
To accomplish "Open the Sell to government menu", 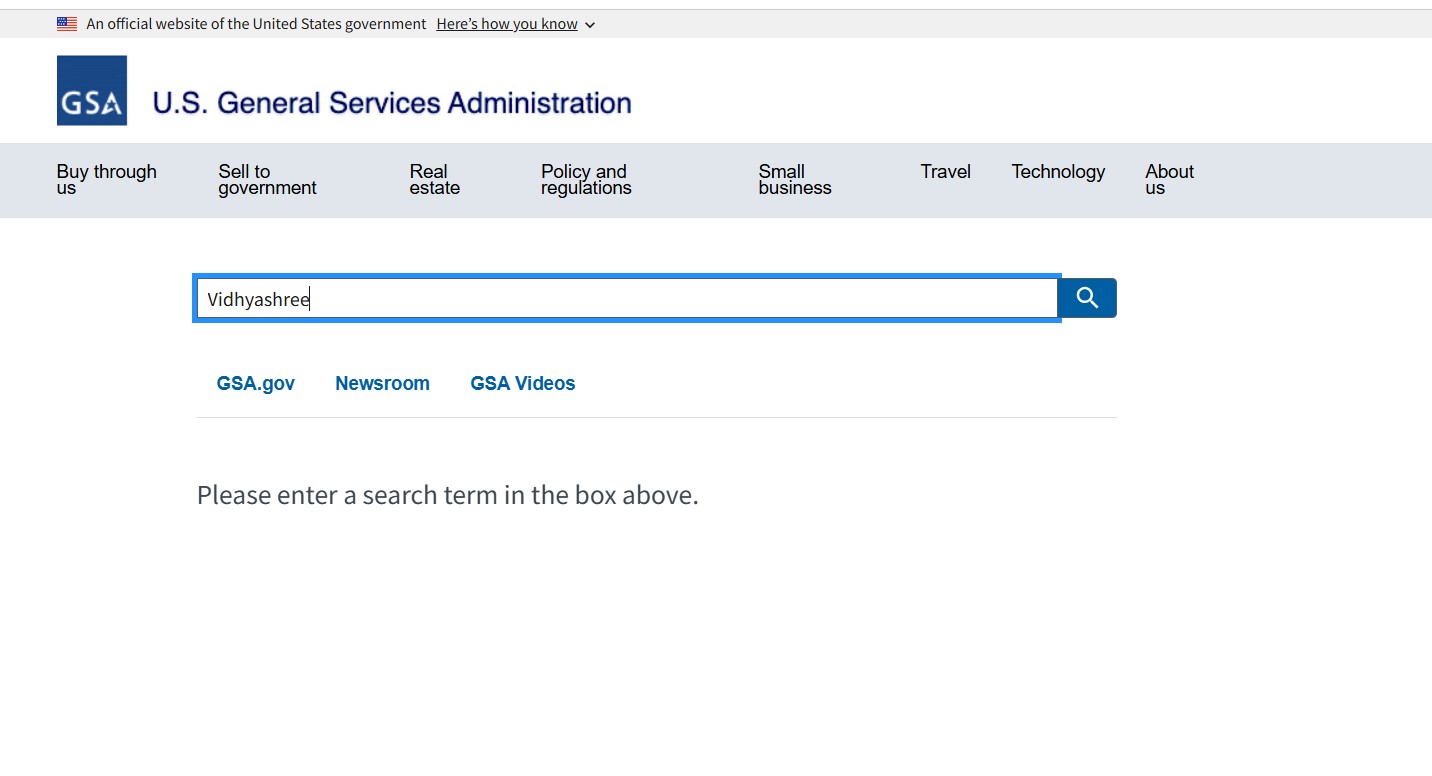I will click(267, 180).
